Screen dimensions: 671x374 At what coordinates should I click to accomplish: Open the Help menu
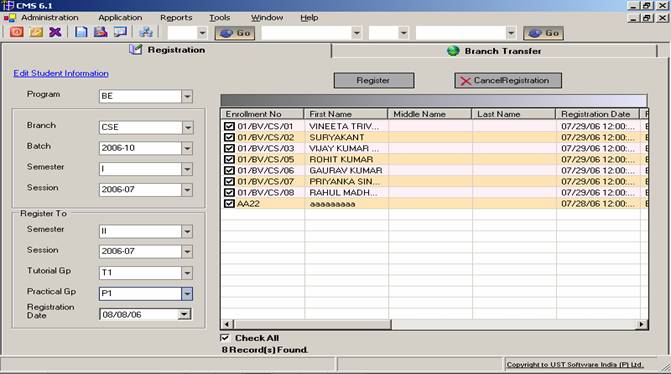tap(309, 18)
